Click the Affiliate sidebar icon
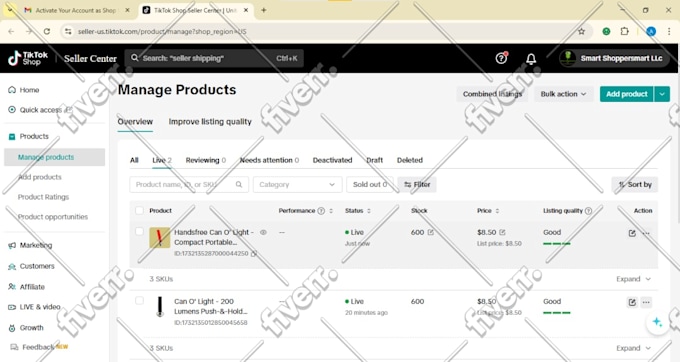Image resolution: width=680 pixels, height=362 pixels. pyautogui.click(x=12, y=287)
